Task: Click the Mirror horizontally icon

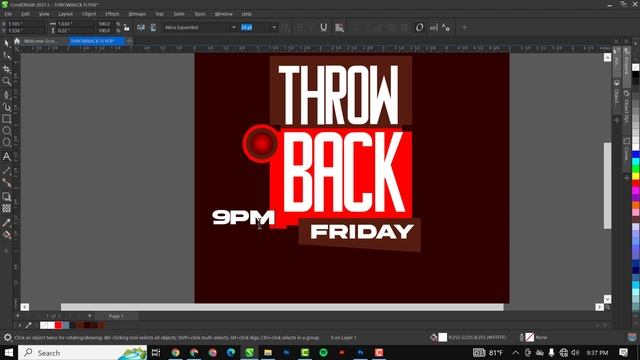Action: (x=141, y=27)
